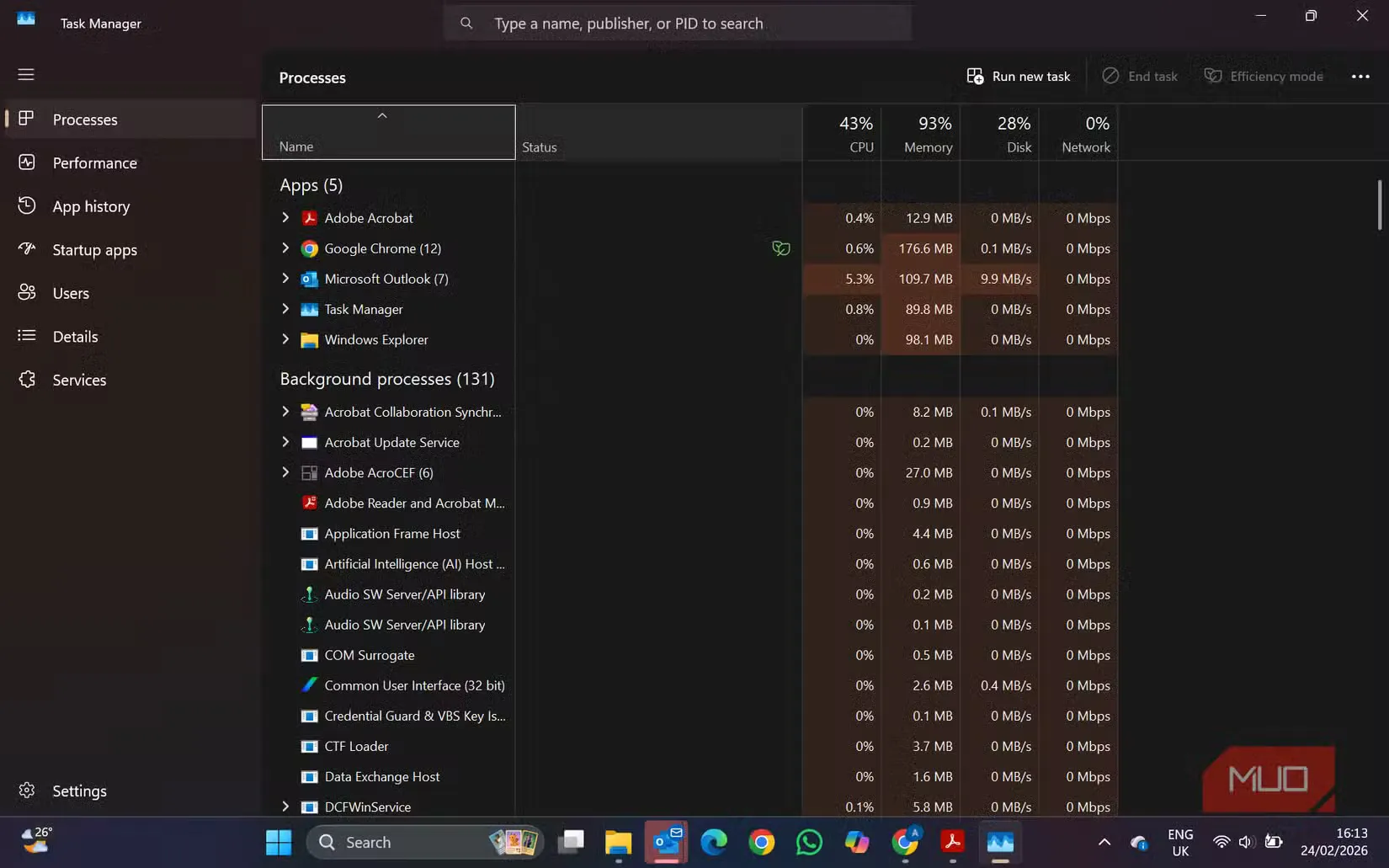The width and height of the screenshot is (1389, 868).
Task: Expand the Adobe AcroCEF group
Action: [285, 472]
